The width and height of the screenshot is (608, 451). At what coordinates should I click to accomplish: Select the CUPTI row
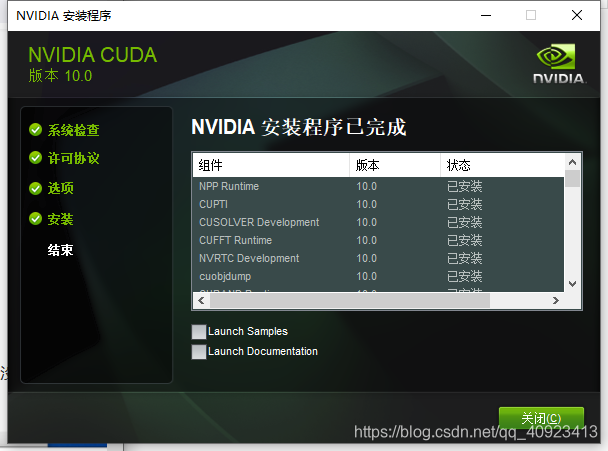[378, 204]
